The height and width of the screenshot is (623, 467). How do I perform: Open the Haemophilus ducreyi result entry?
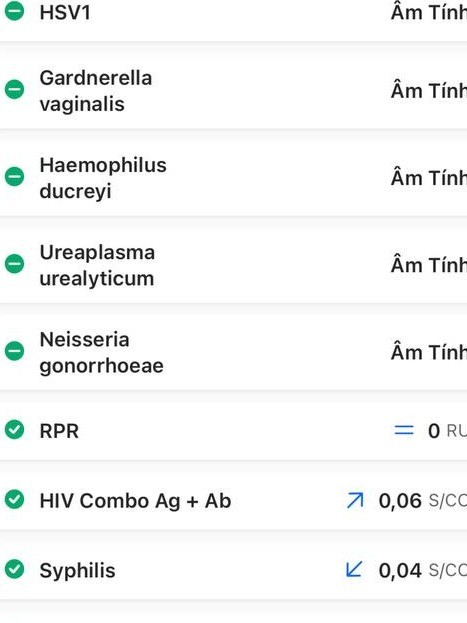tap(233, 176)
